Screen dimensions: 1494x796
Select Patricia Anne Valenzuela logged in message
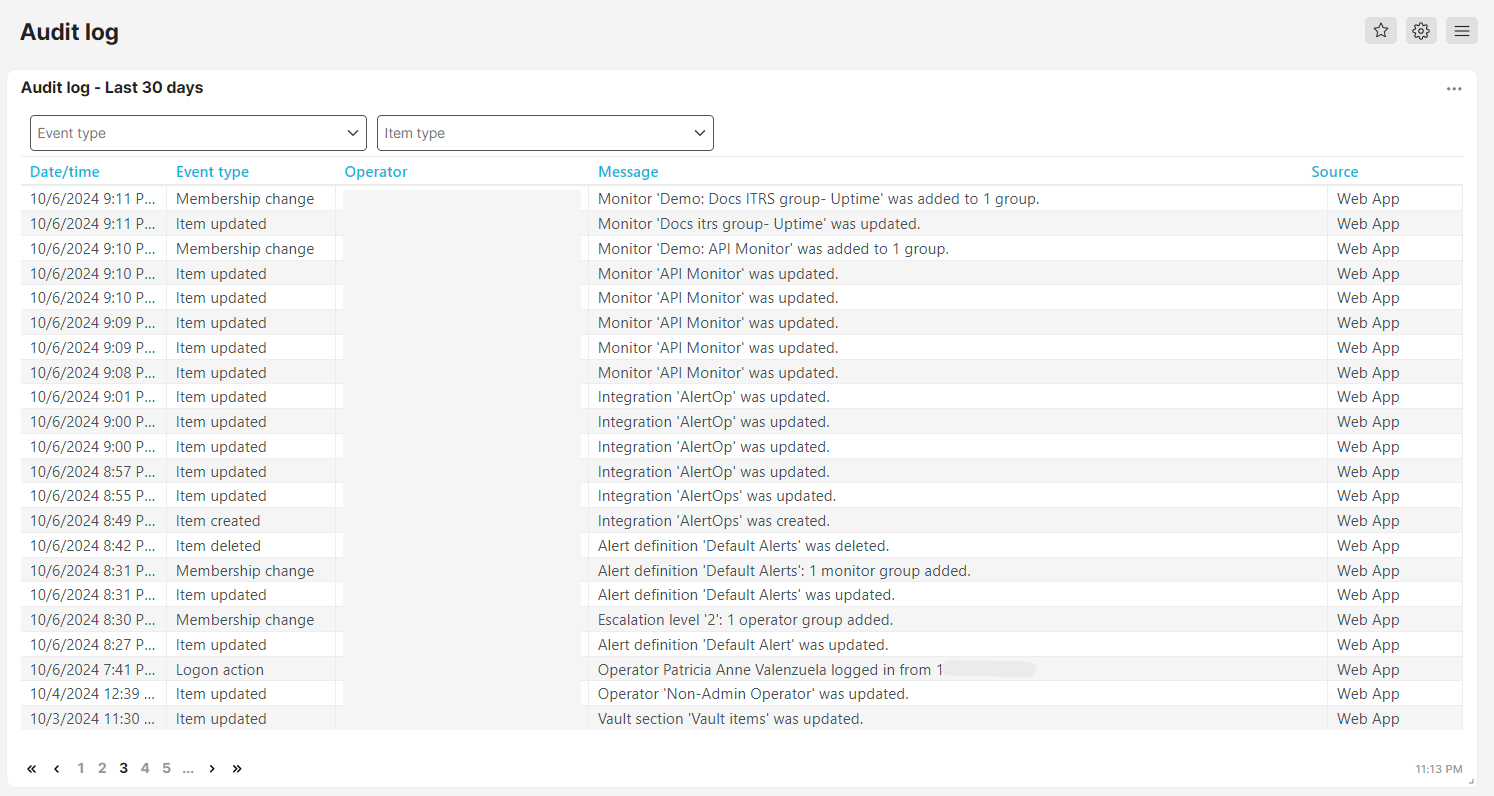[771, 670]
